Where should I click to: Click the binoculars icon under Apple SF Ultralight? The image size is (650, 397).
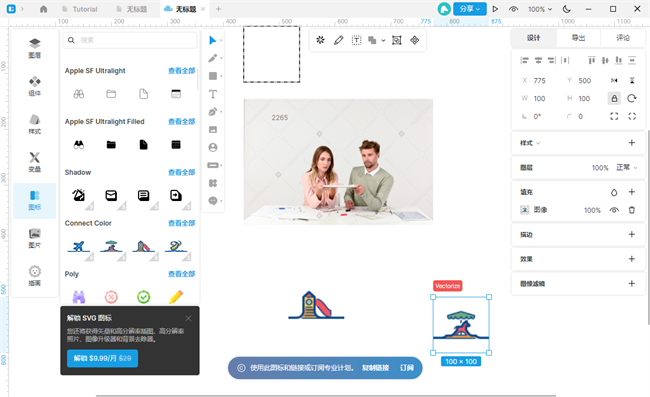(79, 94)
